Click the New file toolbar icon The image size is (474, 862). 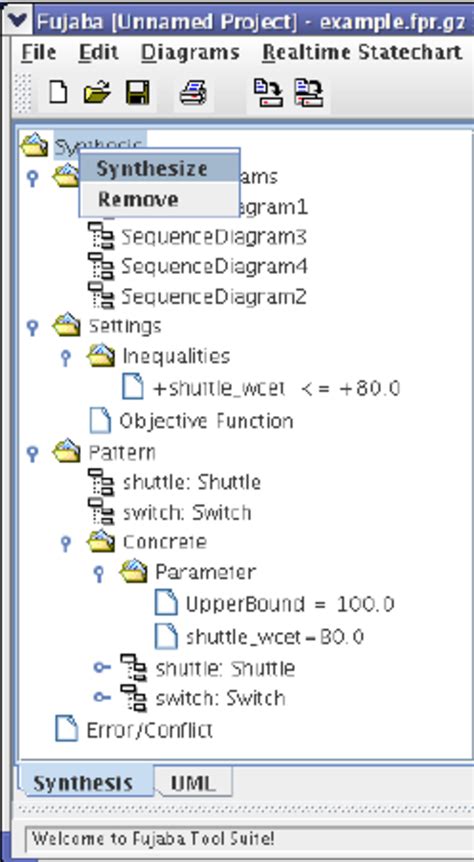pos(58,92)
